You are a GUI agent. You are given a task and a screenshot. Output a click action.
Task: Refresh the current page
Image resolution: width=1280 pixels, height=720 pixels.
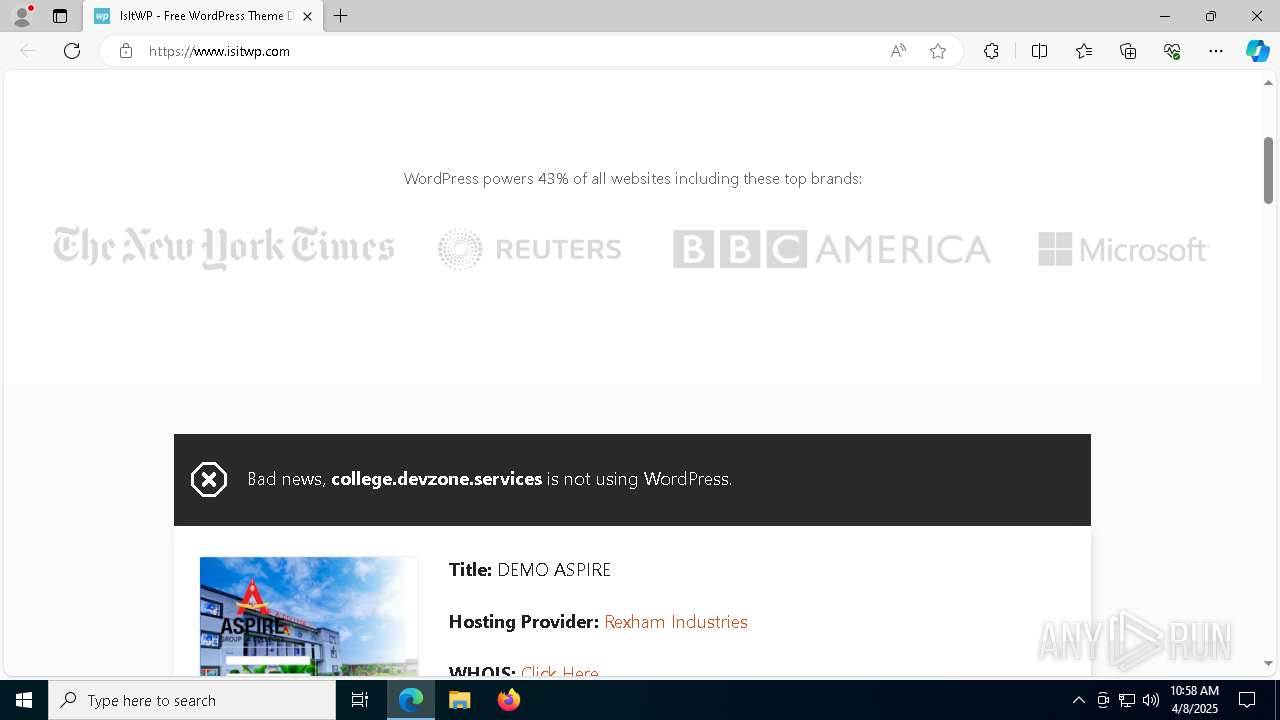tap(72, 51)
